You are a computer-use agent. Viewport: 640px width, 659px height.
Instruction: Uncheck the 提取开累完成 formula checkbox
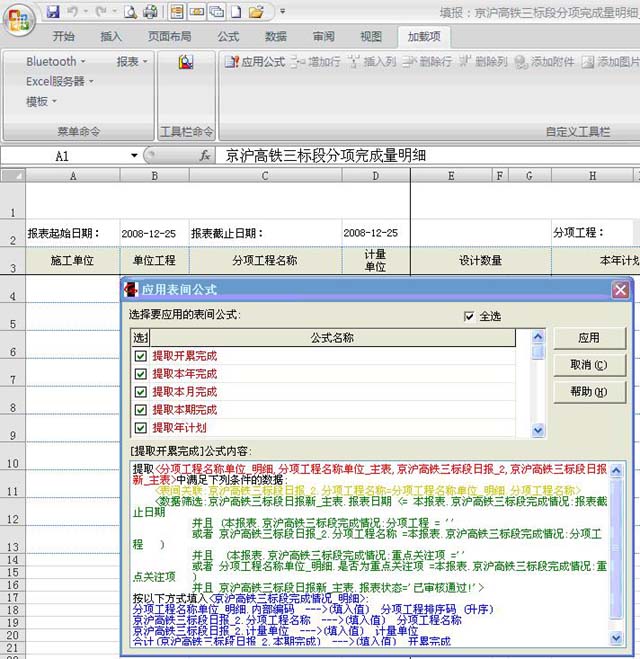click(x=141, y=356)
